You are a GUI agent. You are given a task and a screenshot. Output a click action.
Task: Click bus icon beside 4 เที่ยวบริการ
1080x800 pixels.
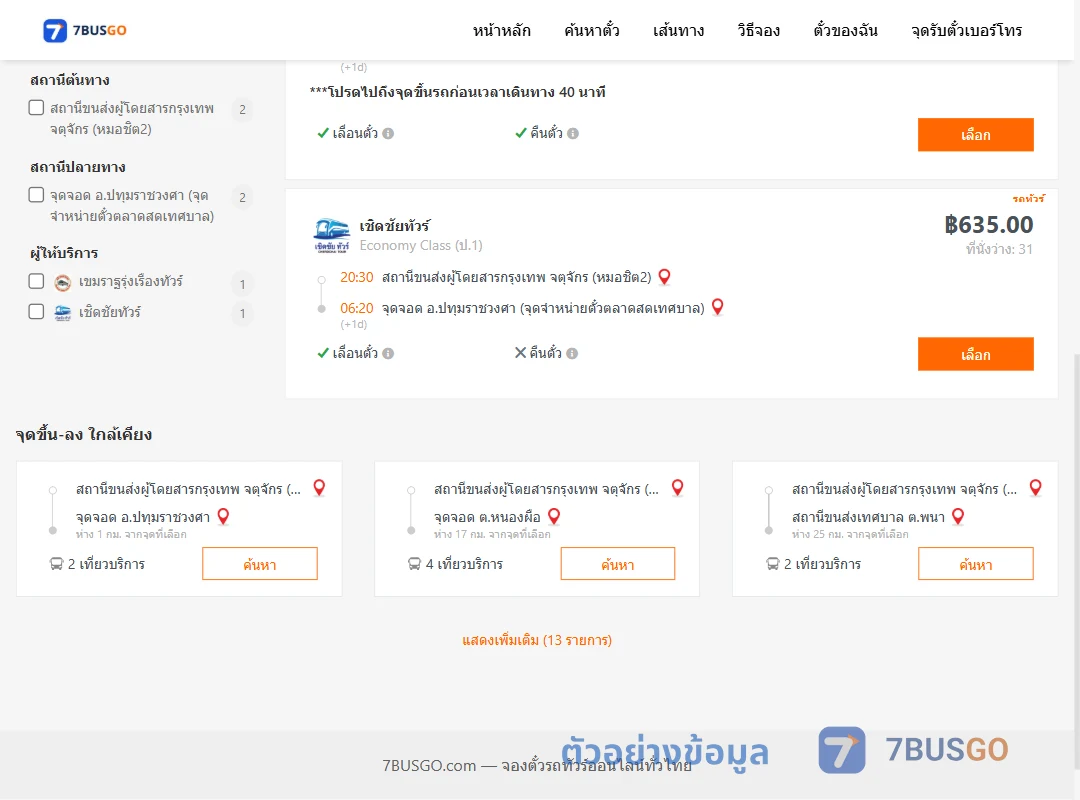[414, 564]
